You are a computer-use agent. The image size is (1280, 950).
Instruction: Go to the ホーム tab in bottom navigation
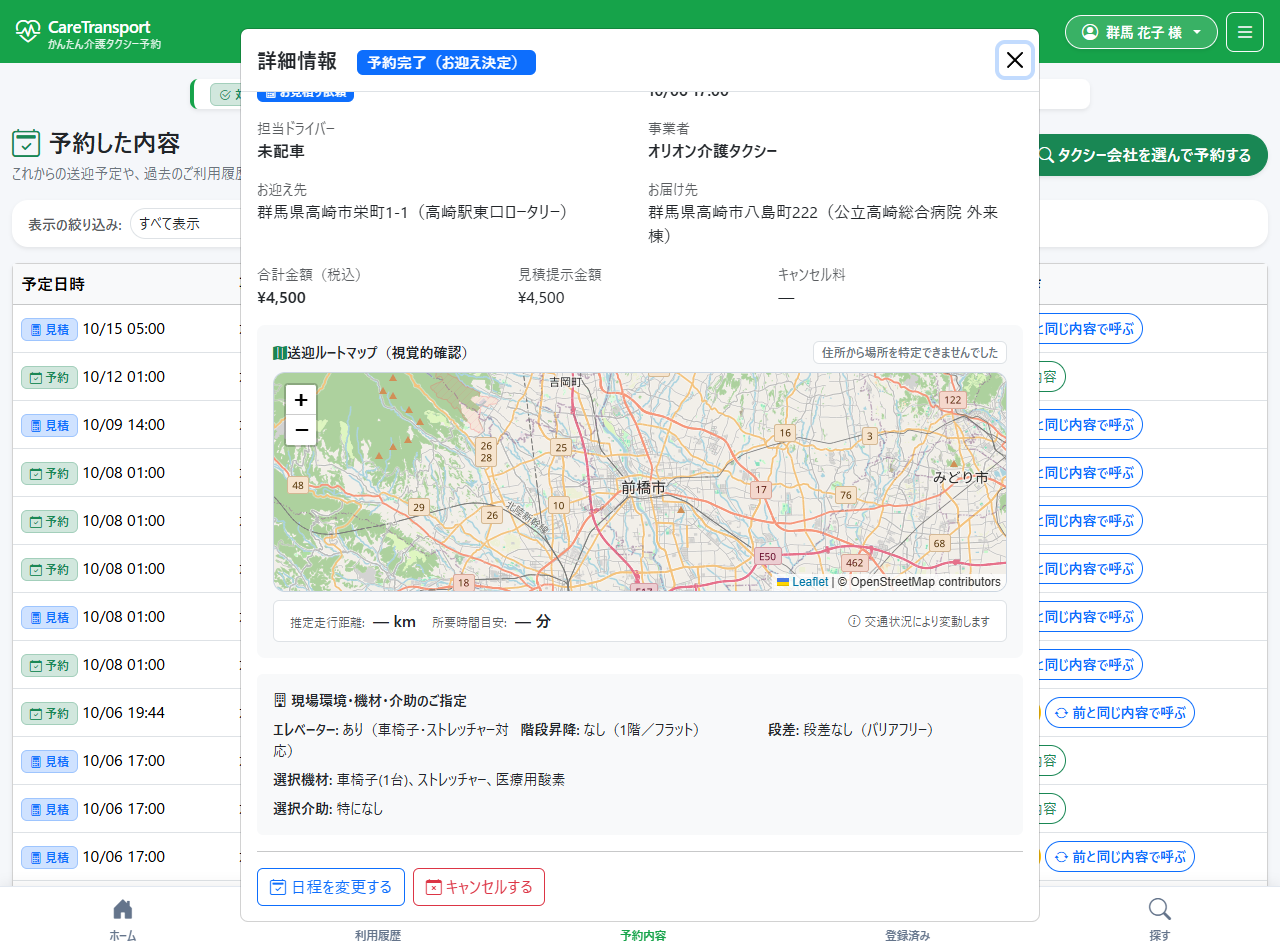click(x=123, y=920)
